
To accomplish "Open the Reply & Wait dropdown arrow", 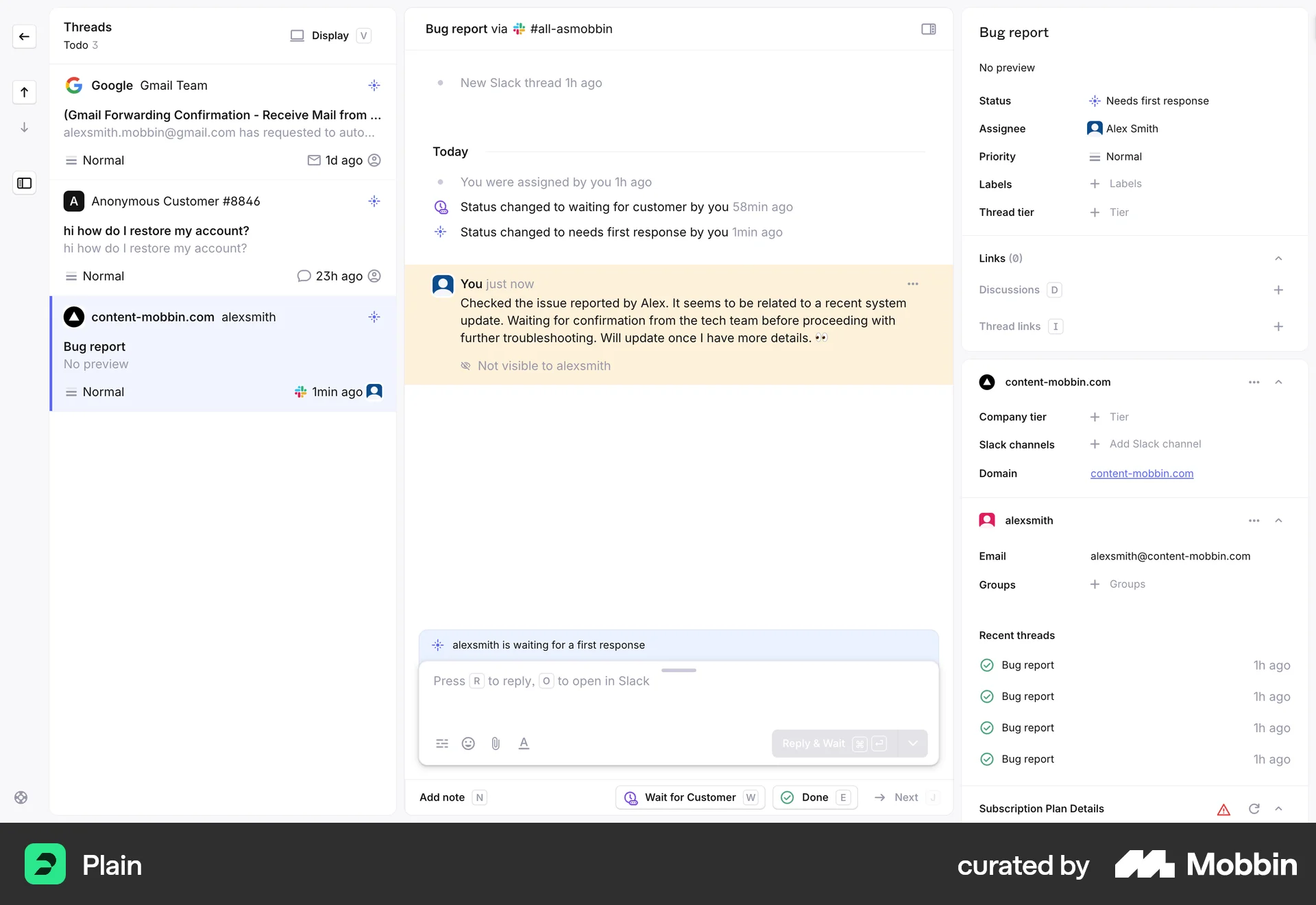I will click(912, 743).
